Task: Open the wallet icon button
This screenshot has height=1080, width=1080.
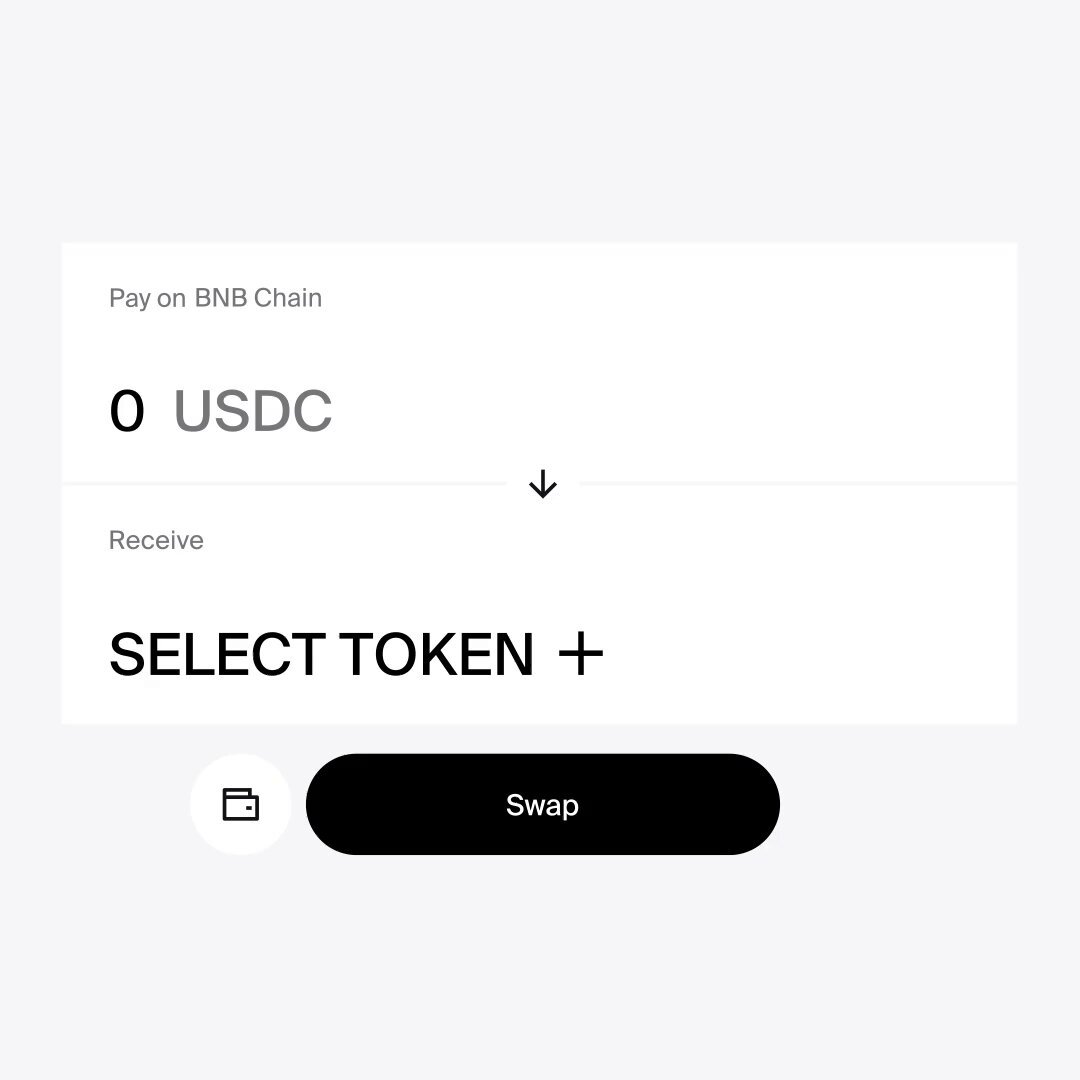Action: [240, 804]
